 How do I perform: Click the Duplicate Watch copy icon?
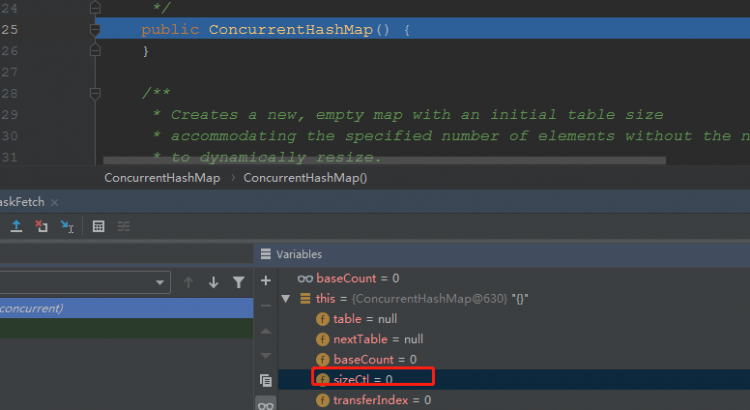[265, 380]
